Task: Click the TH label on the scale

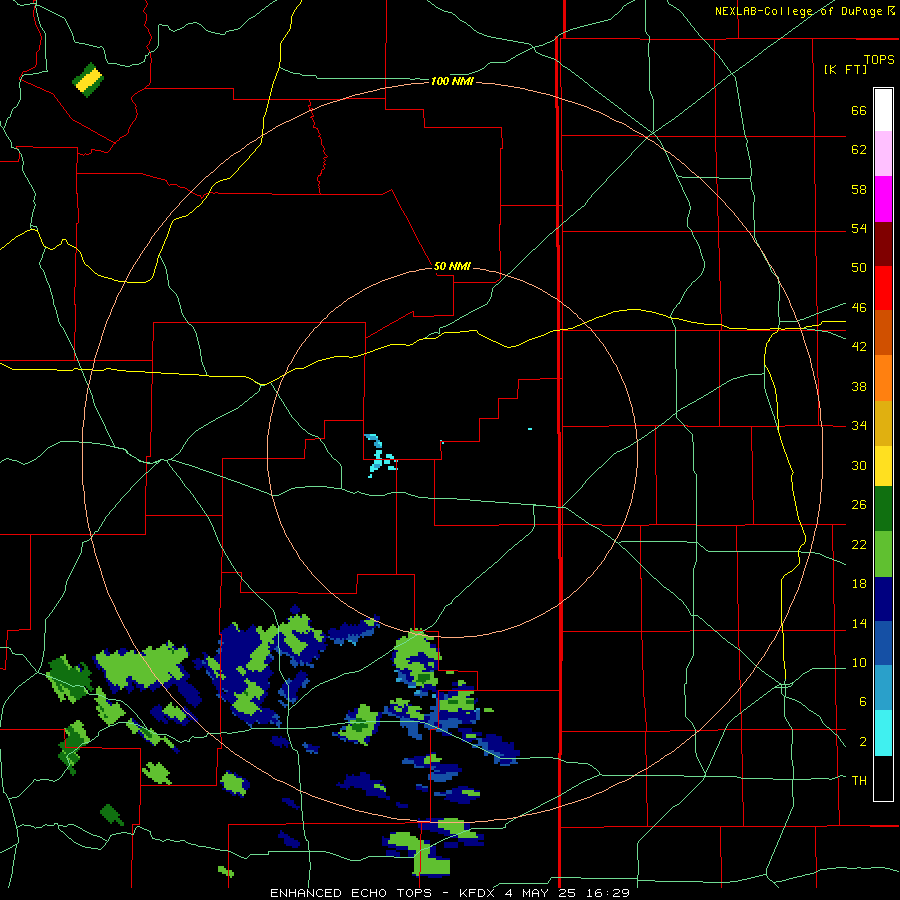Action: coord(859,780)
